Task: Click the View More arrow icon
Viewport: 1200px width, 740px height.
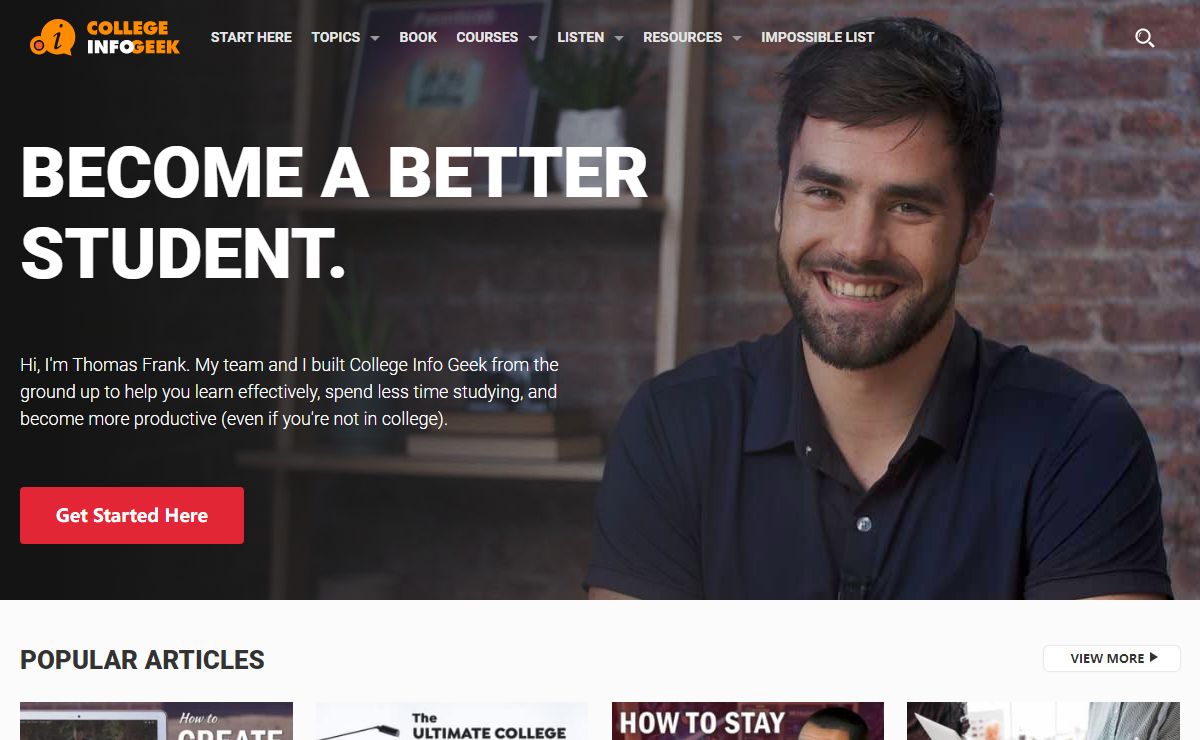Action: pos(1154,658)
